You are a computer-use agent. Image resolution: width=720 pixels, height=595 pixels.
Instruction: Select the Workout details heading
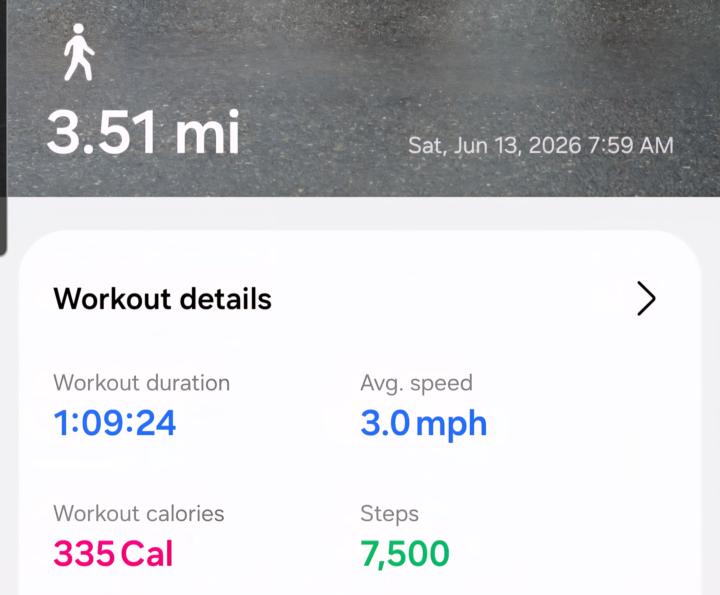point(163,299)
